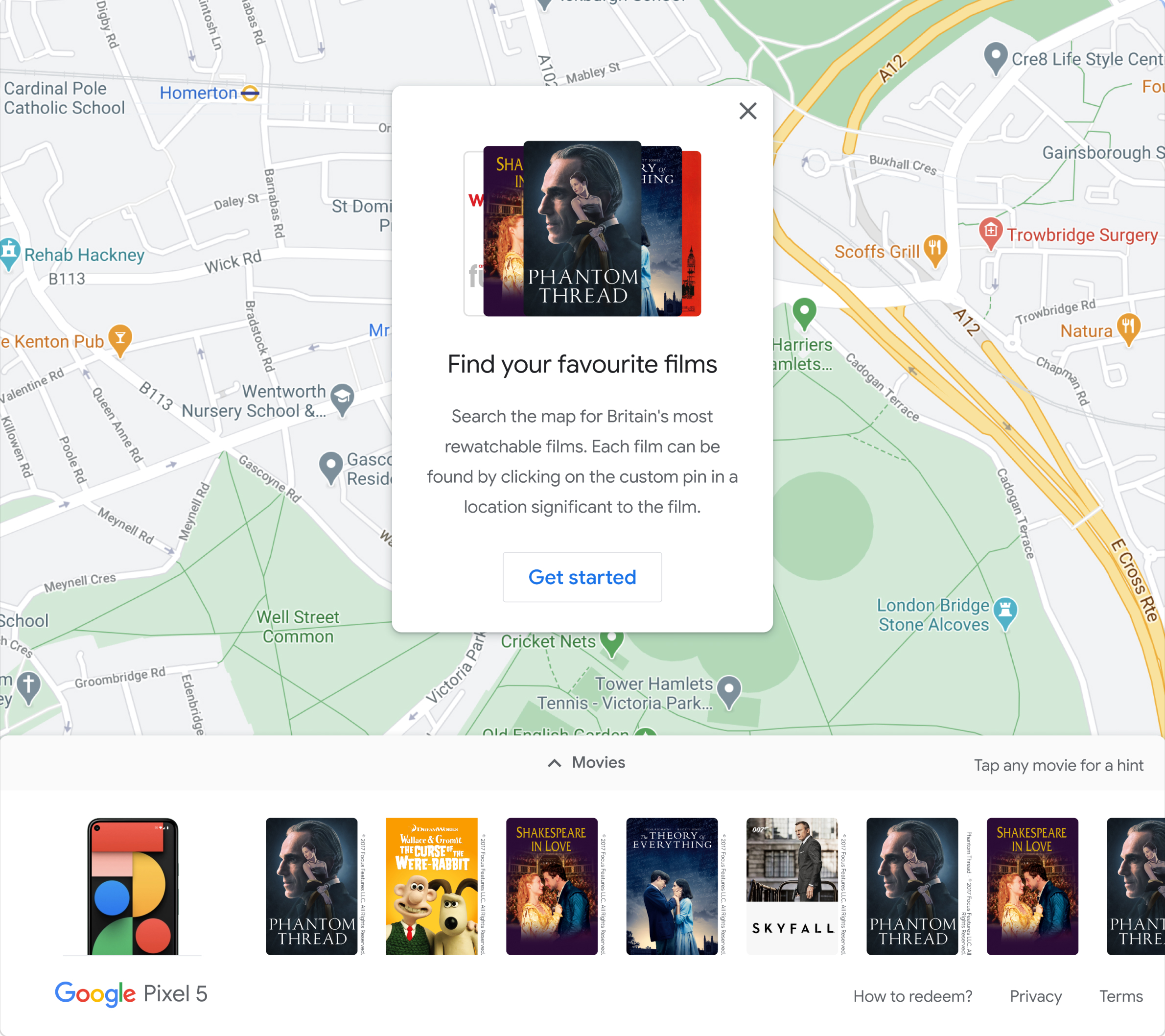Open the How to redeem? link
Image resolution: width=1165 pixels, height=1036 pixels.
[912, 996]
